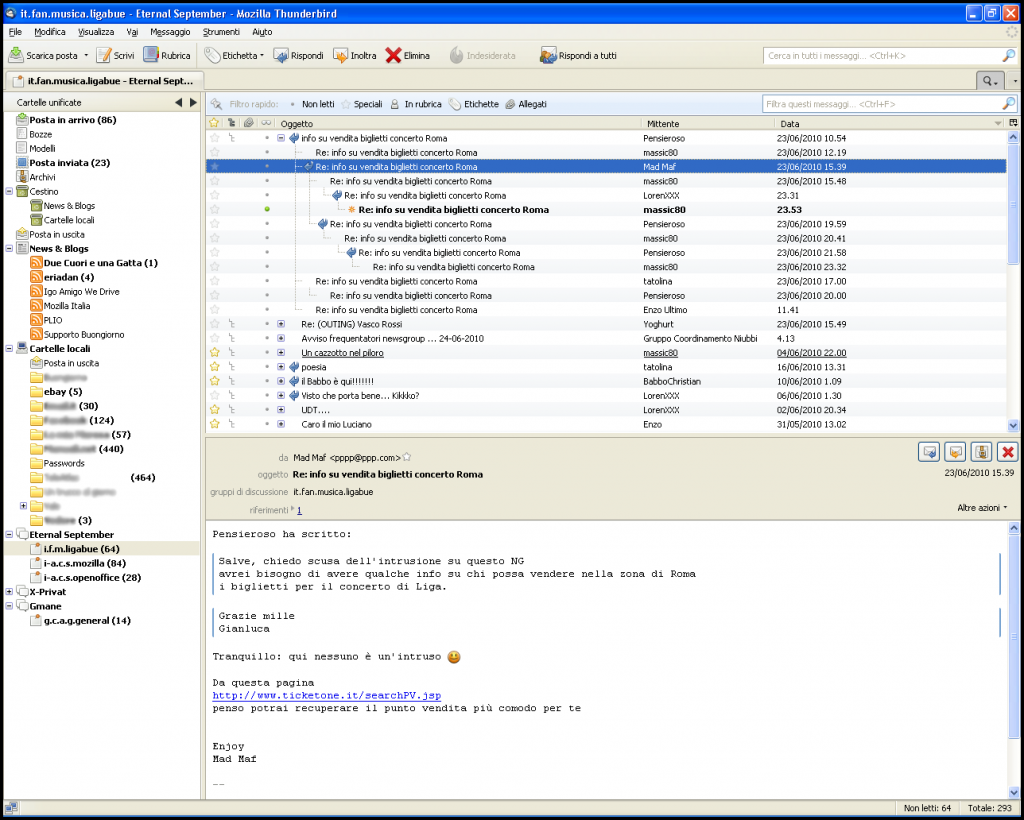Sort by the Data column header

pos(889,123)
